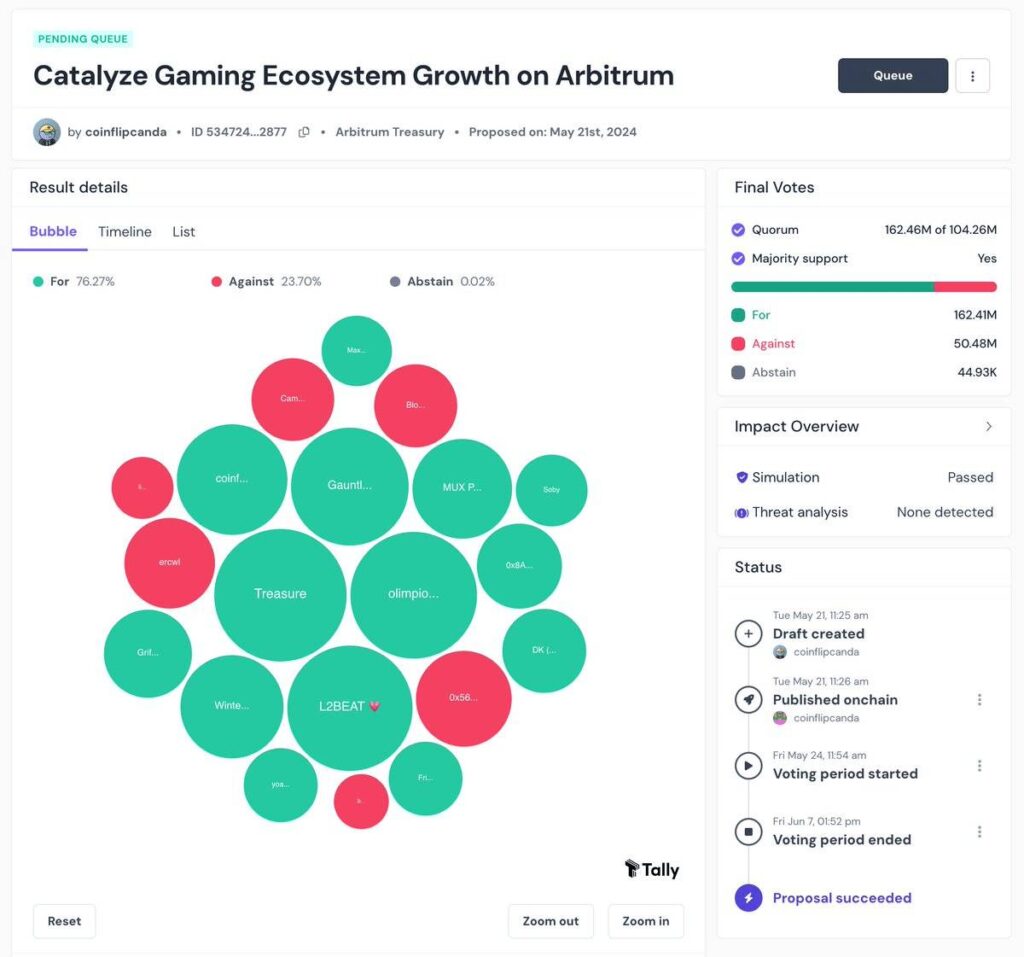Open the three-dot menu beside Queue
The width and height of the screenshot is (1024, 957).
[972, 76]
